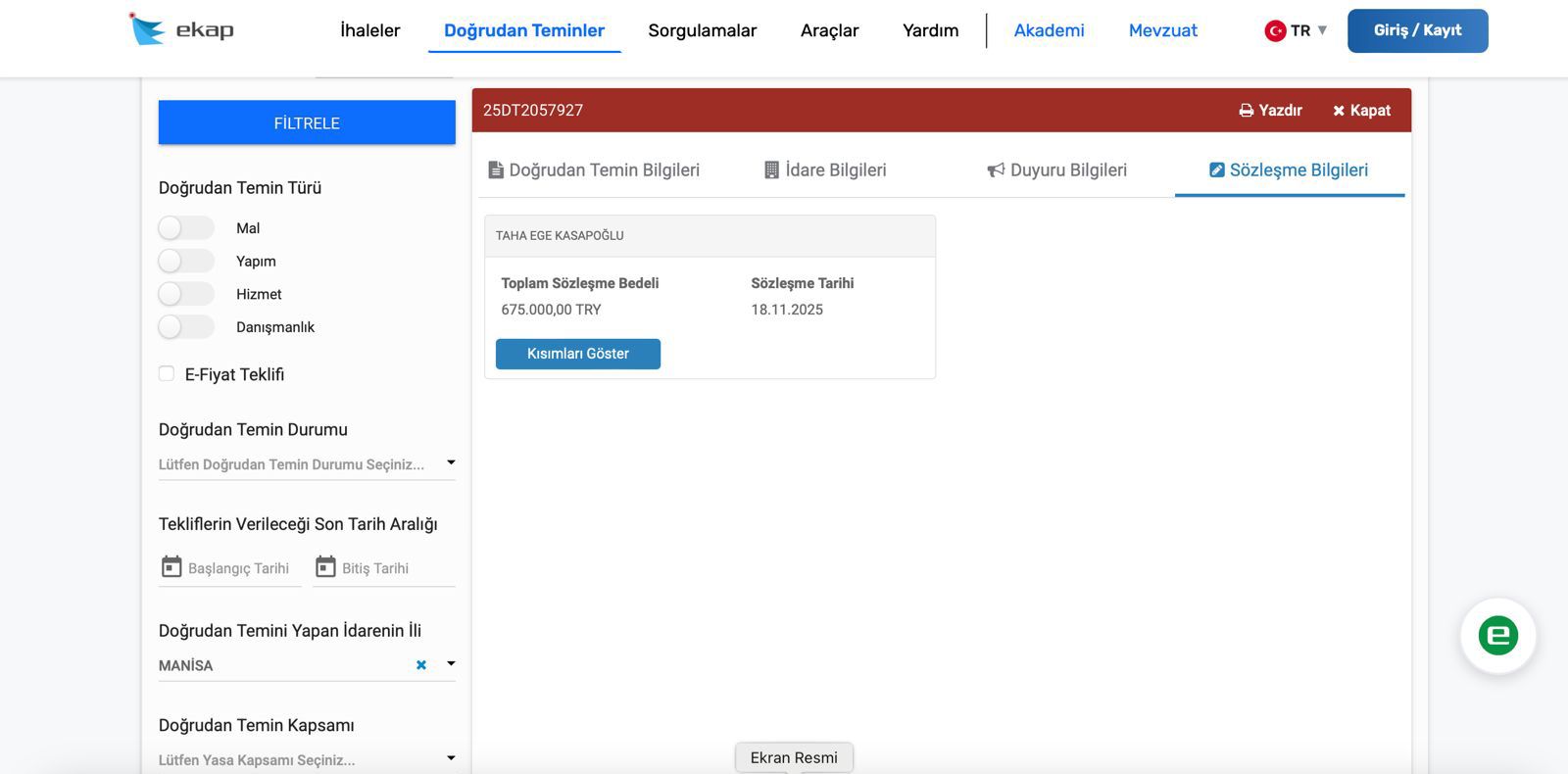Open the Sorgulamalar menu
This screenshot has height=774, width=1568.
click(x=702, y=30)
